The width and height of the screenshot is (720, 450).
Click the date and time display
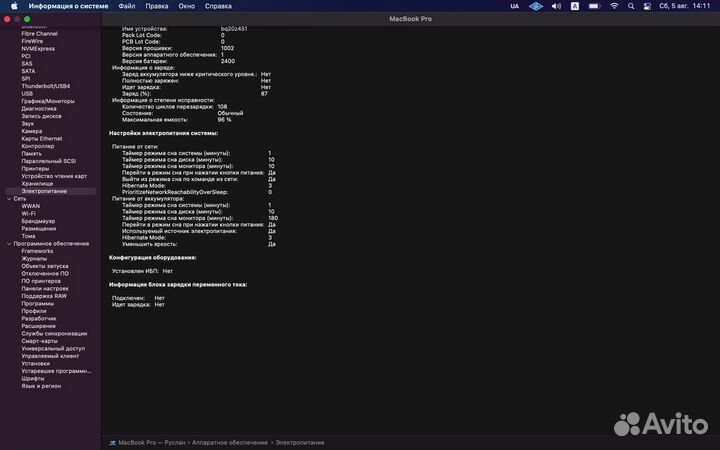(x=685, y=6)
